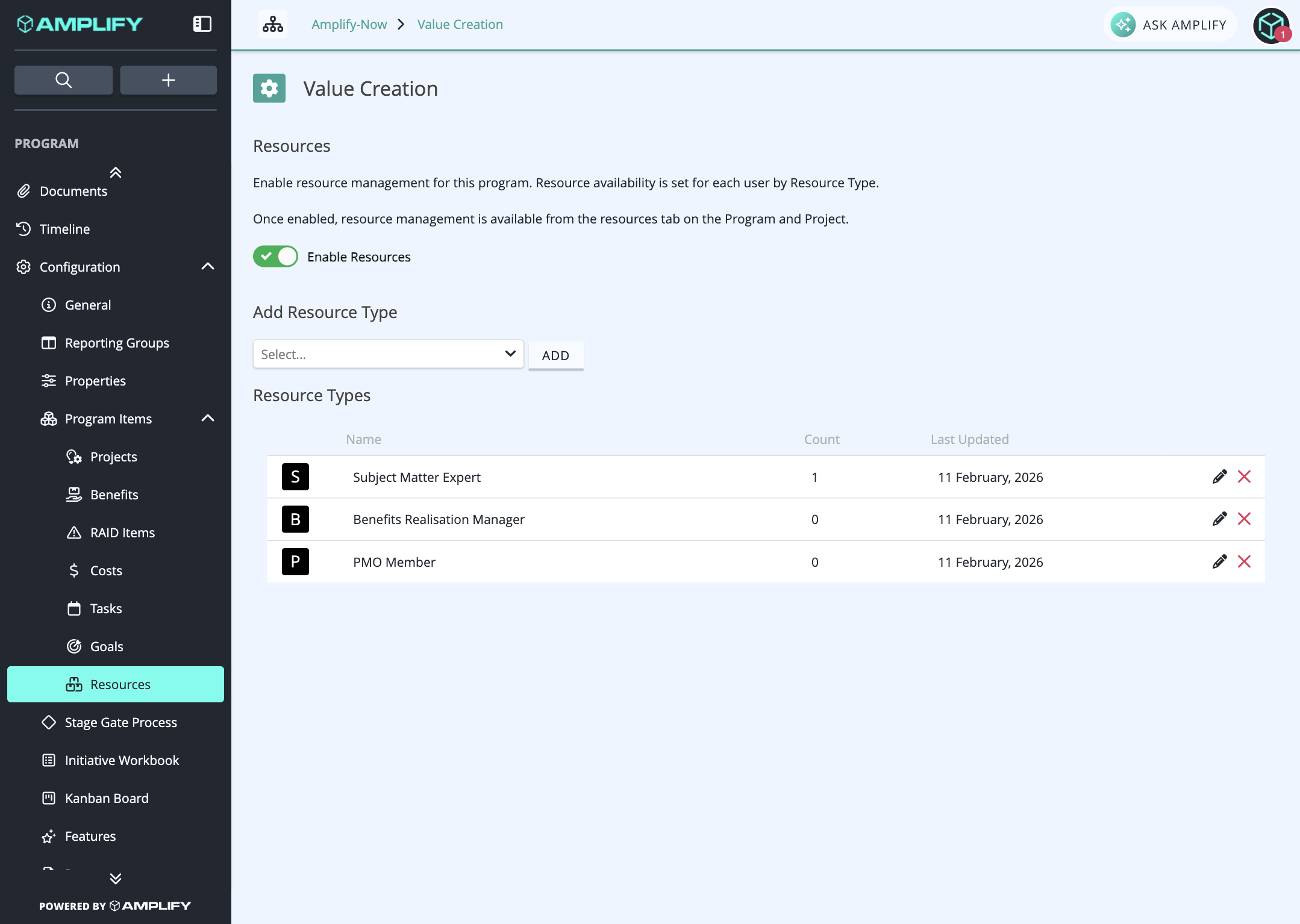Delete Benefits Realisation Manager resource type
The image size is (1300, 924).
tap(1244, 519)
